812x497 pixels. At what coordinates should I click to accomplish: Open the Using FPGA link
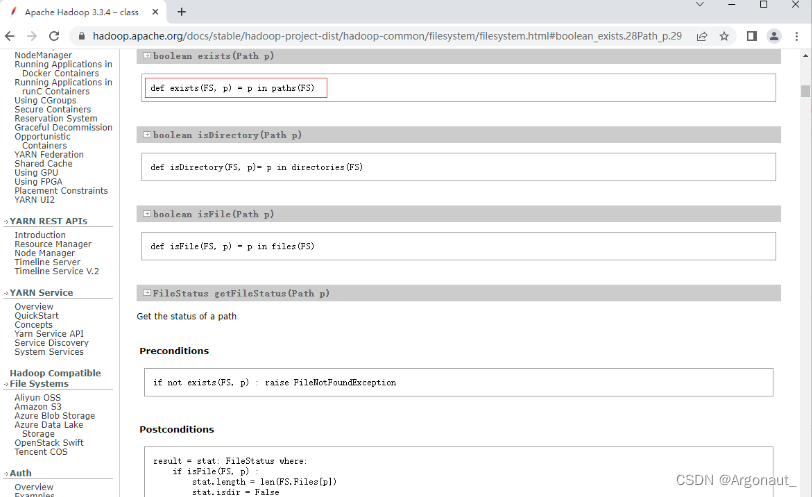pos(38,182)
